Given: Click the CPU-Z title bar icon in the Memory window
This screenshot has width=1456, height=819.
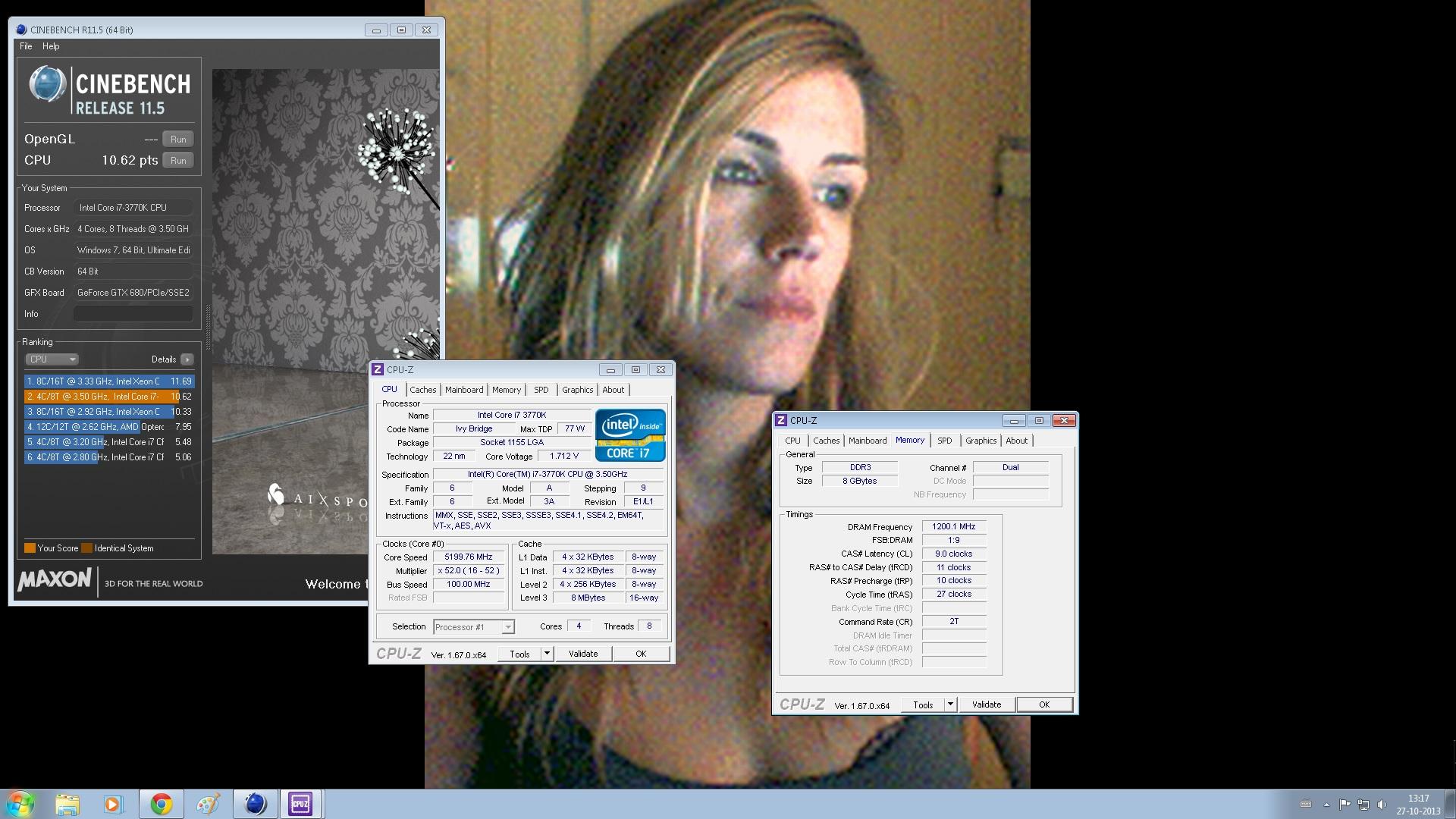Looking at the screenshot, I should pyautogui.click(x=780, y=420).
